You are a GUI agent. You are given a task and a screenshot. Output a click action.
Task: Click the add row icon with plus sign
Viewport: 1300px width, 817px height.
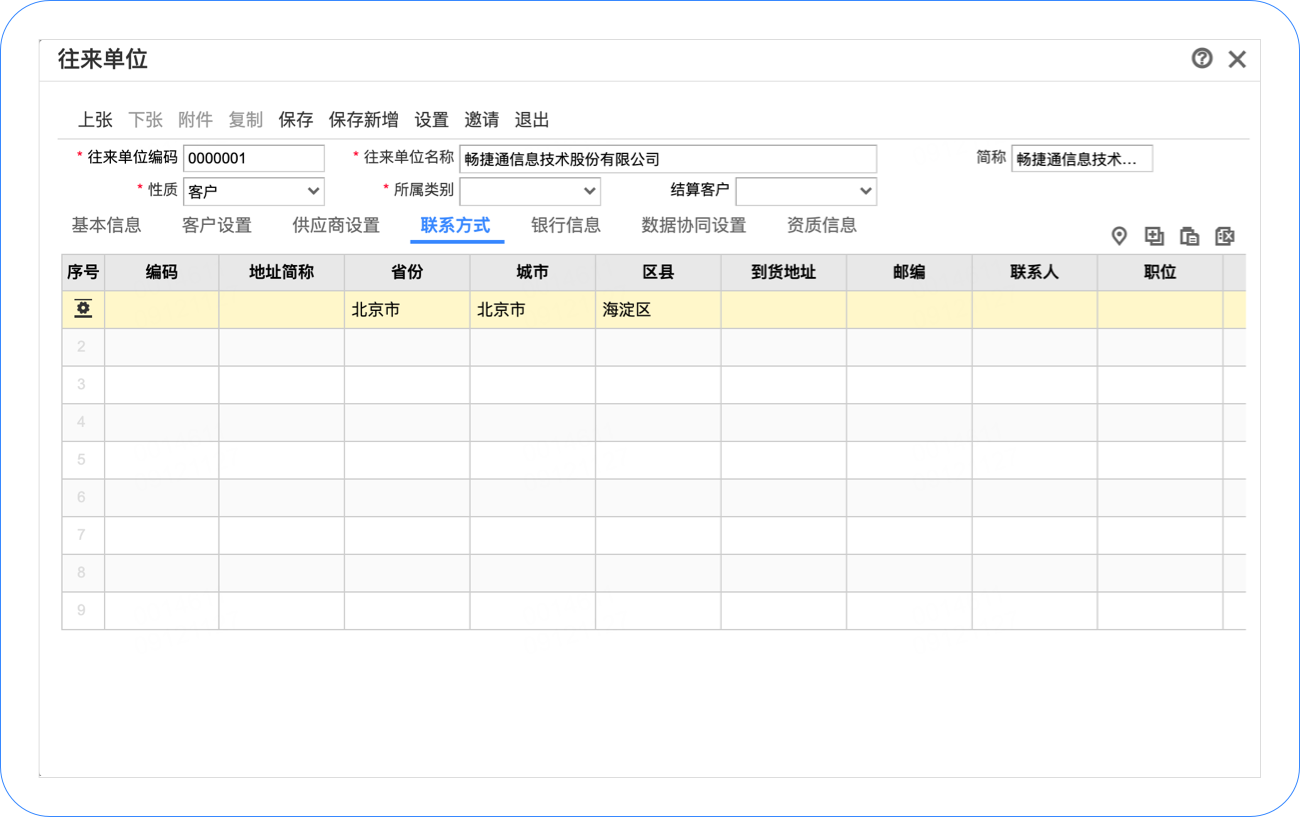pyautogui.click(x=1154, y=236)
